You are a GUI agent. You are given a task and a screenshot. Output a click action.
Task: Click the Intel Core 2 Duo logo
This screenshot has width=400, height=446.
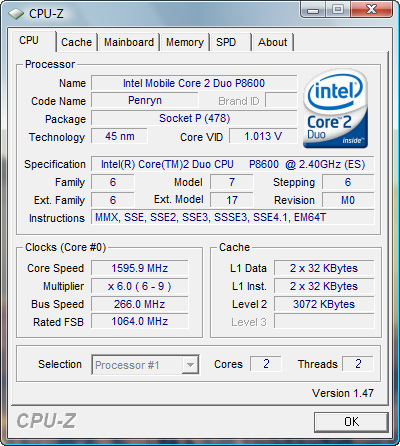pos(336,109)
